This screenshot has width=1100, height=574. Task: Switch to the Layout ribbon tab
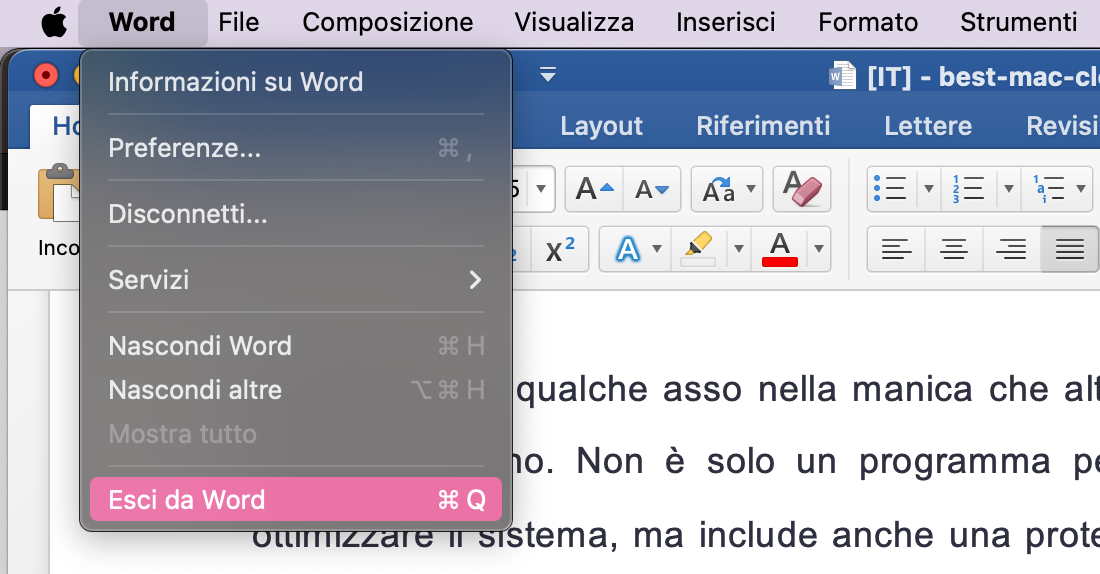click(x=601, y=126)
